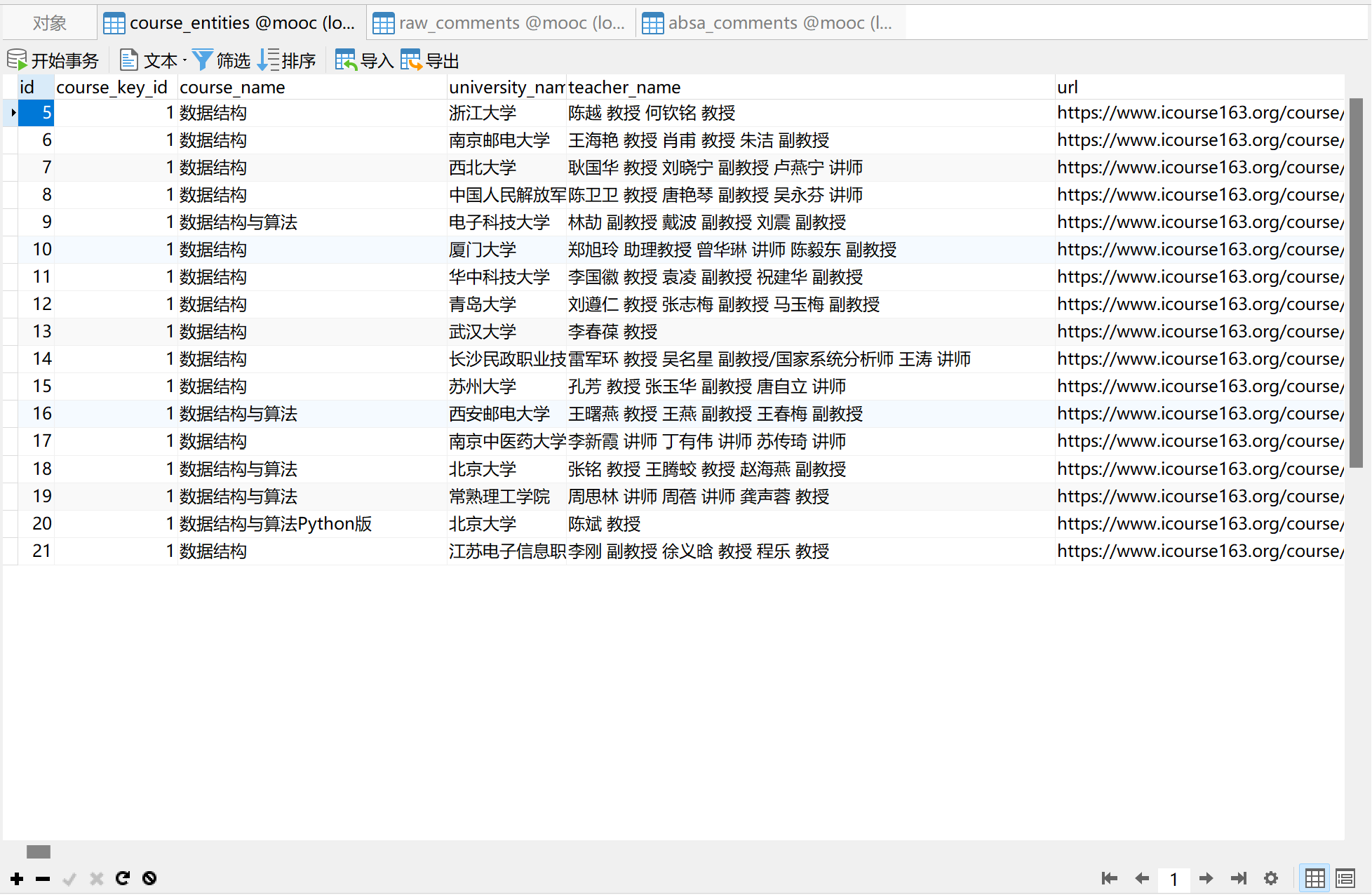Viewport: 1372px width, 895px height.
Task: Click the add record plus icon
Action: click(x=17, y=878)
